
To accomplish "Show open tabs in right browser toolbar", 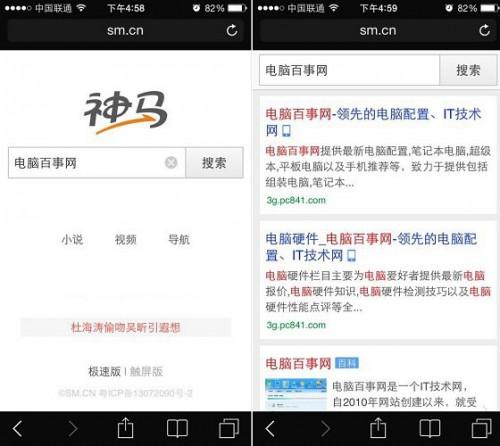I will coord(481,428).
